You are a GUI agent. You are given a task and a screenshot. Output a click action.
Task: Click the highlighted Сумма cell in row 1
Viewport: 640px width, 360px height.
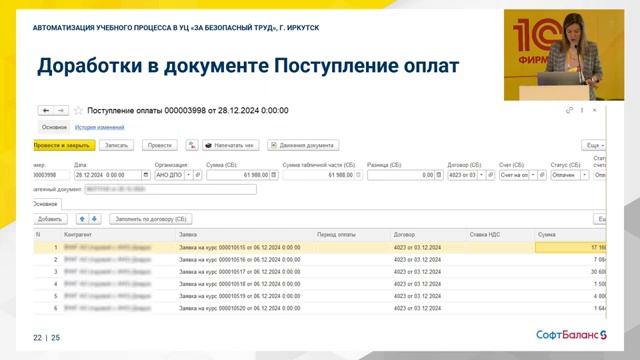[x=571, y=247]
